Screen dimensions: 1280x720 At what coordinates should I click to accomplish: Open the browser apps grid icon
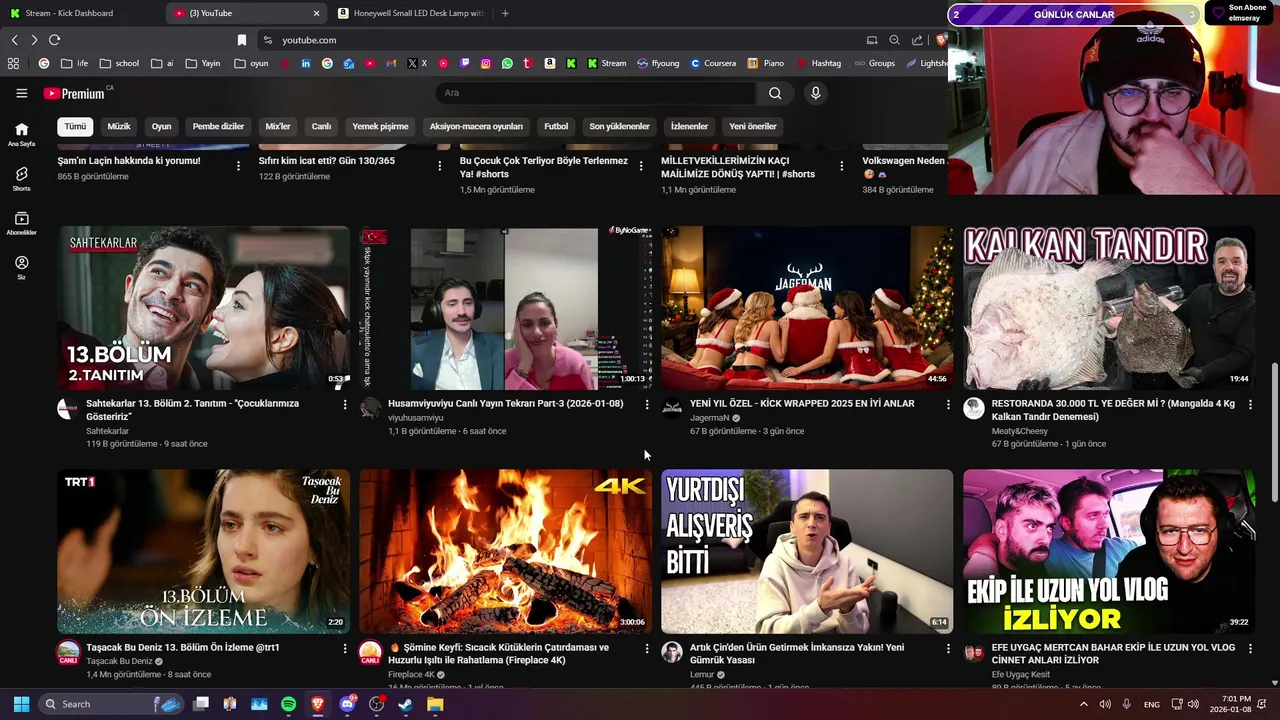pos(13,63)
